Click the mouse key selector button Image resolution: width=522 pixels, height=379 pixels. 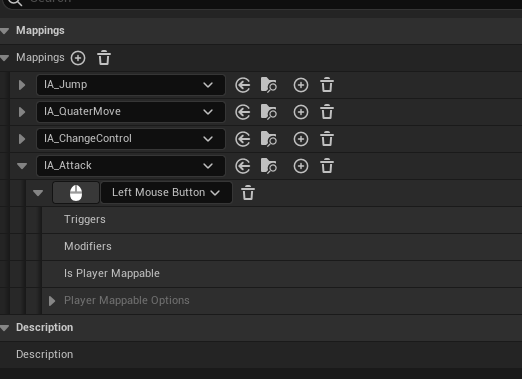[x=76, y=193]
